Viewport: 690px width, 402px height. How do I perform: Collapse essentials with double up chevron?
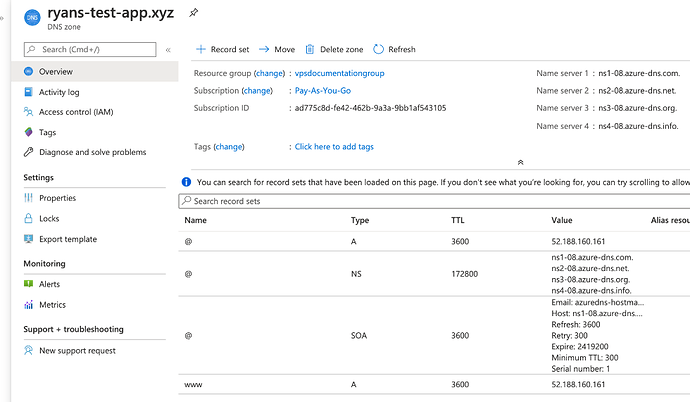(x=521, y=162)
